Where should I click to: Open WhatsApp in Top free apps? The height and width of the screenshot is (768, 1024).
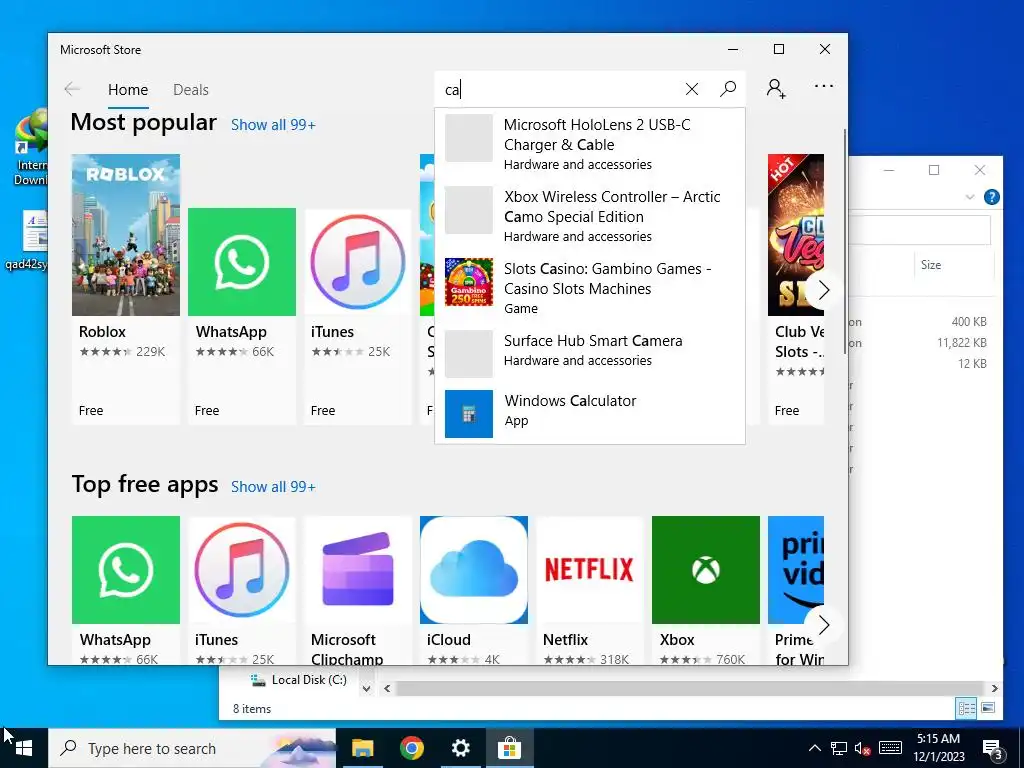point(126,590)
